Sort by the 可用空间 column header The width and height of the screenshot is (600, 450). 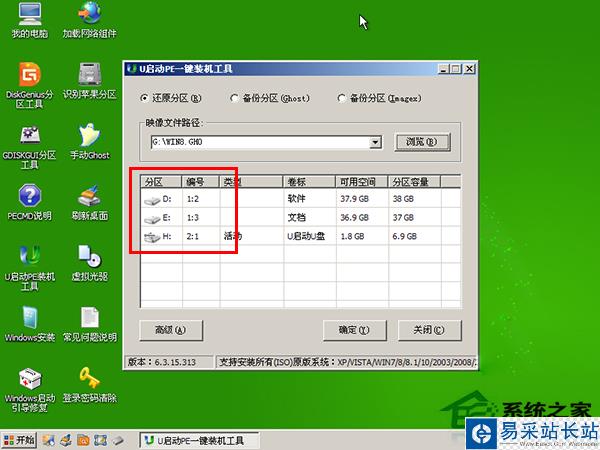tap(362, 182)
